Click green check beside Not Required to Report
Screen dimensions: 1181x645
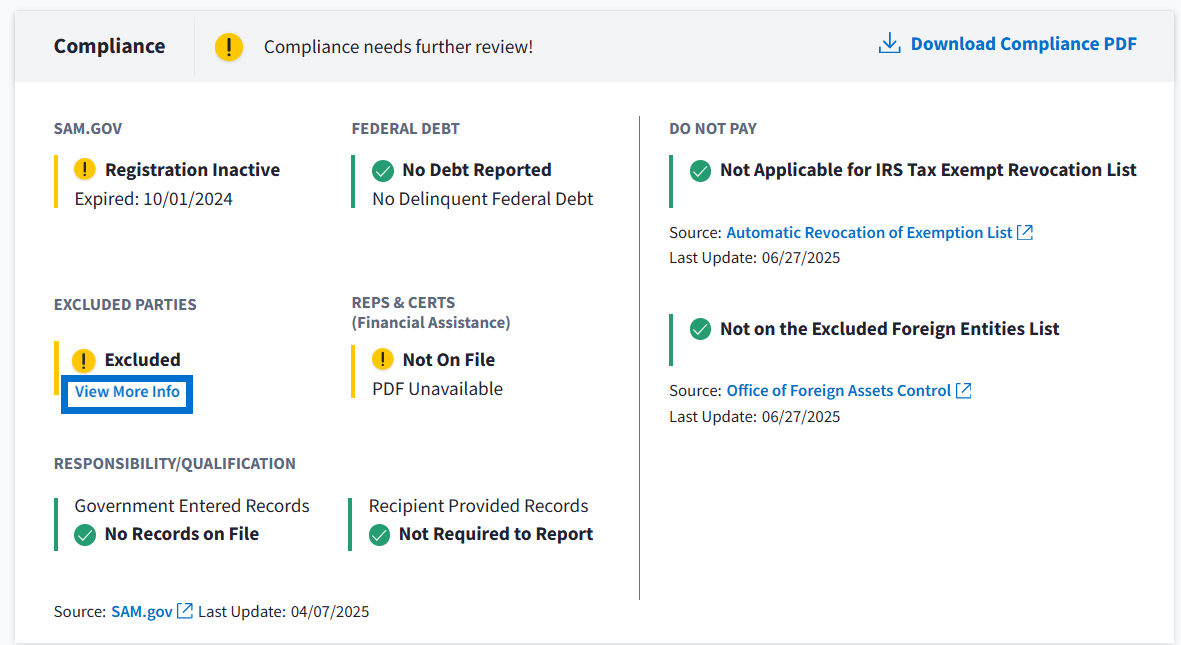pyautogui.click(x=379, y=535)
